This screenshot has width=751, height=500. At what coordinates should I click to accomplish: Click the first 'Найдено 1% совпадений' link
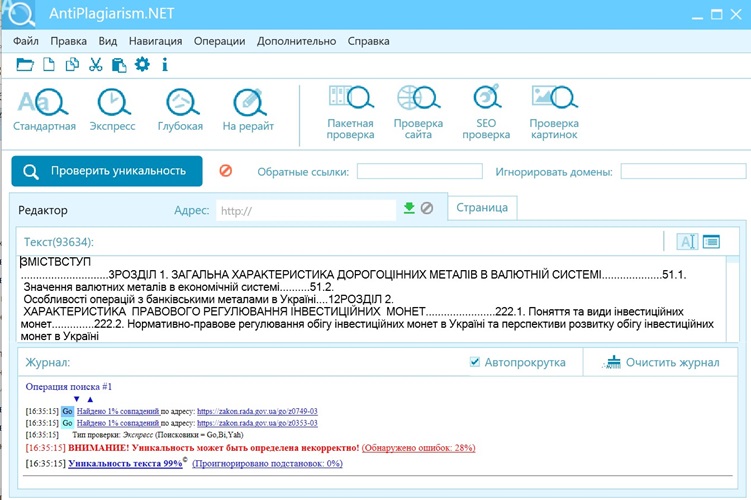[x=118, y=411]
